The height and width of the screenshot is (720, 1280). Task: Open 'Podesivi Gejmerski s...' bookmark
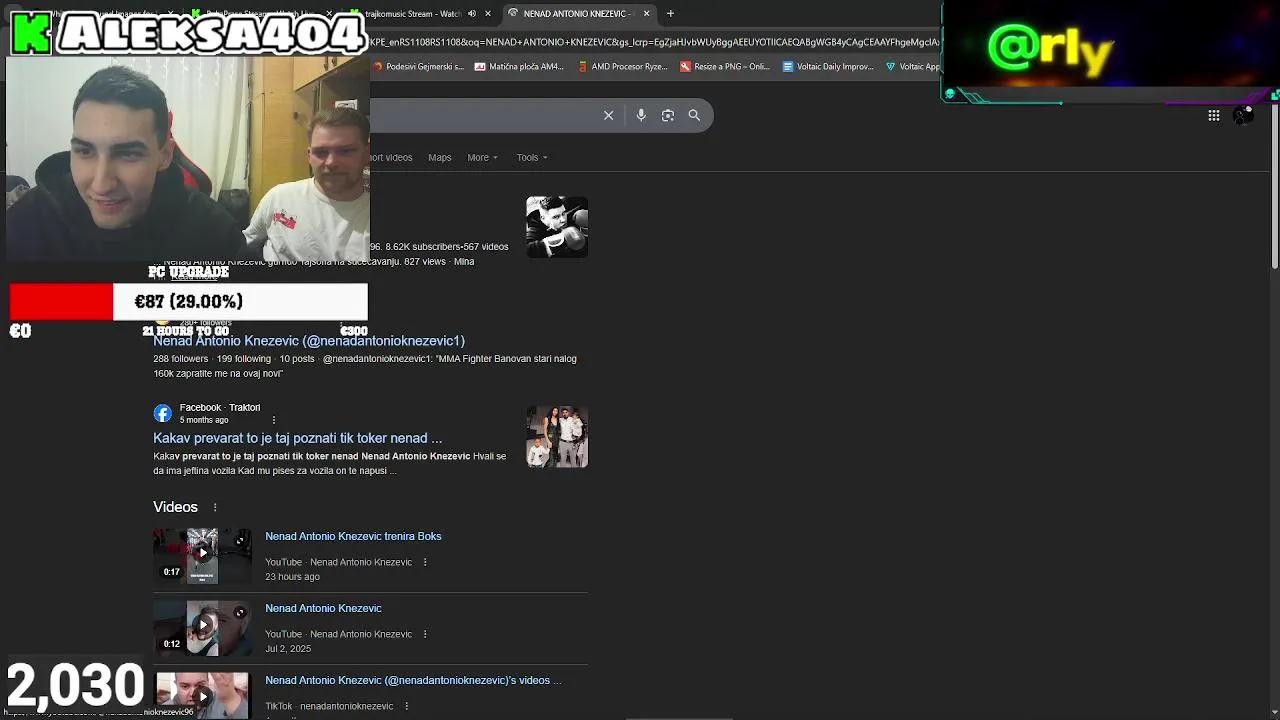[417, 67]
